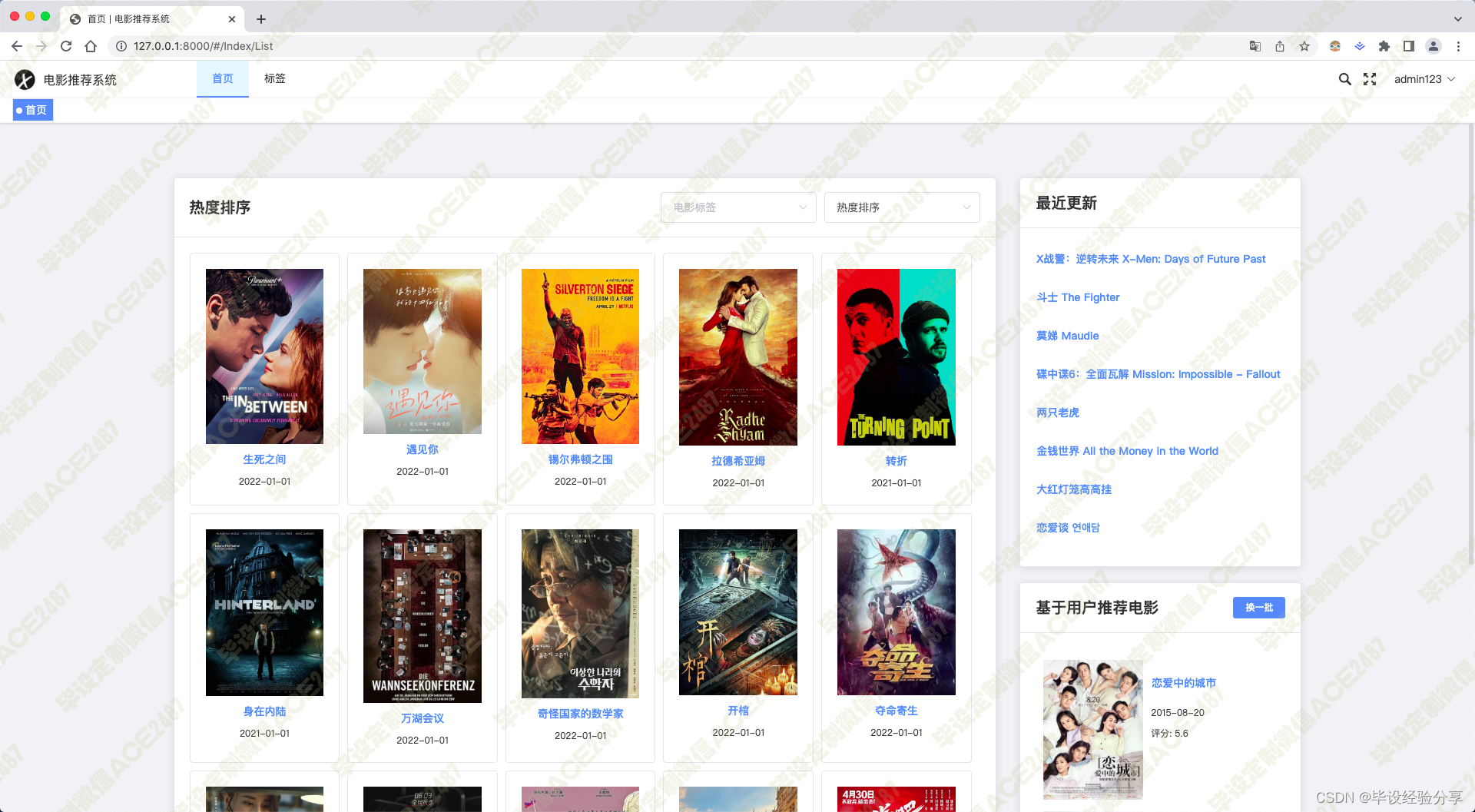The image size is (1475, 812).
Task: Click the search magnifier icon in header
Action: click(1344, 79)
